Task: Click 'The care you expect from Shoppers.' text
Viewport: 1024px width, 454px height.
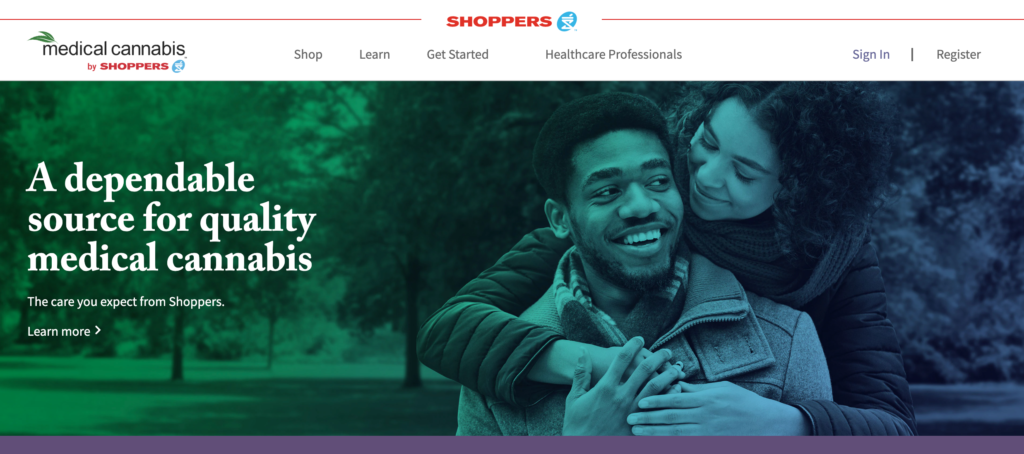Action: pyautogui.click(x=125, y=302)
